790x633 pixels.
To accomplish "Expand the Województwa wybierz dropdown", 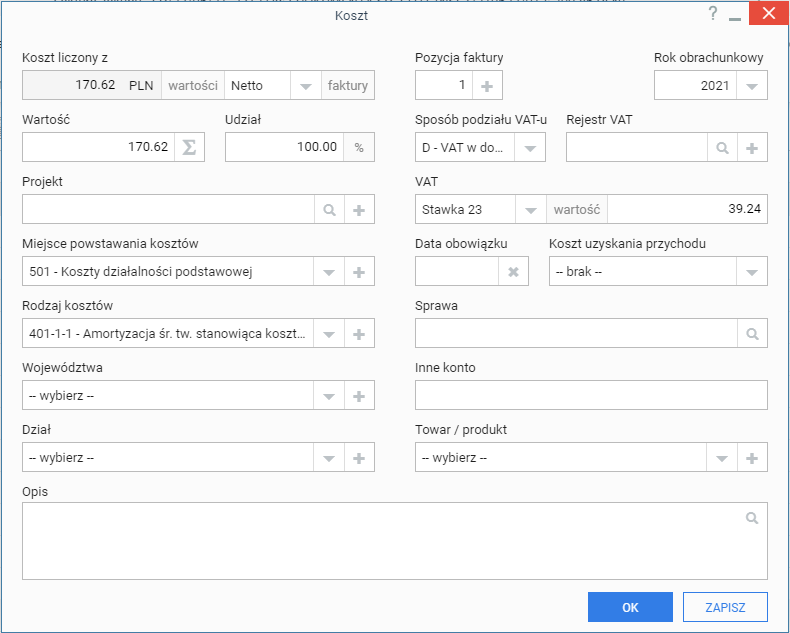I will pyautogui.click(x=329, y=395).
